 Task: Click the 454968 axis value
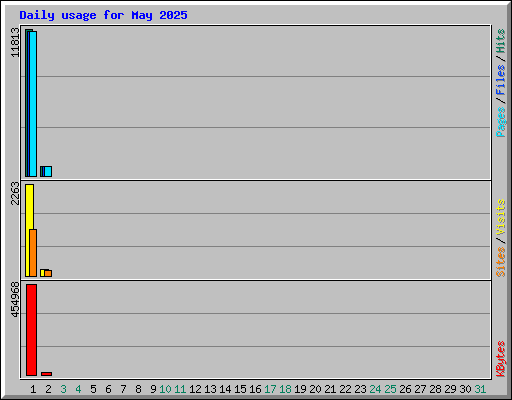15,299
